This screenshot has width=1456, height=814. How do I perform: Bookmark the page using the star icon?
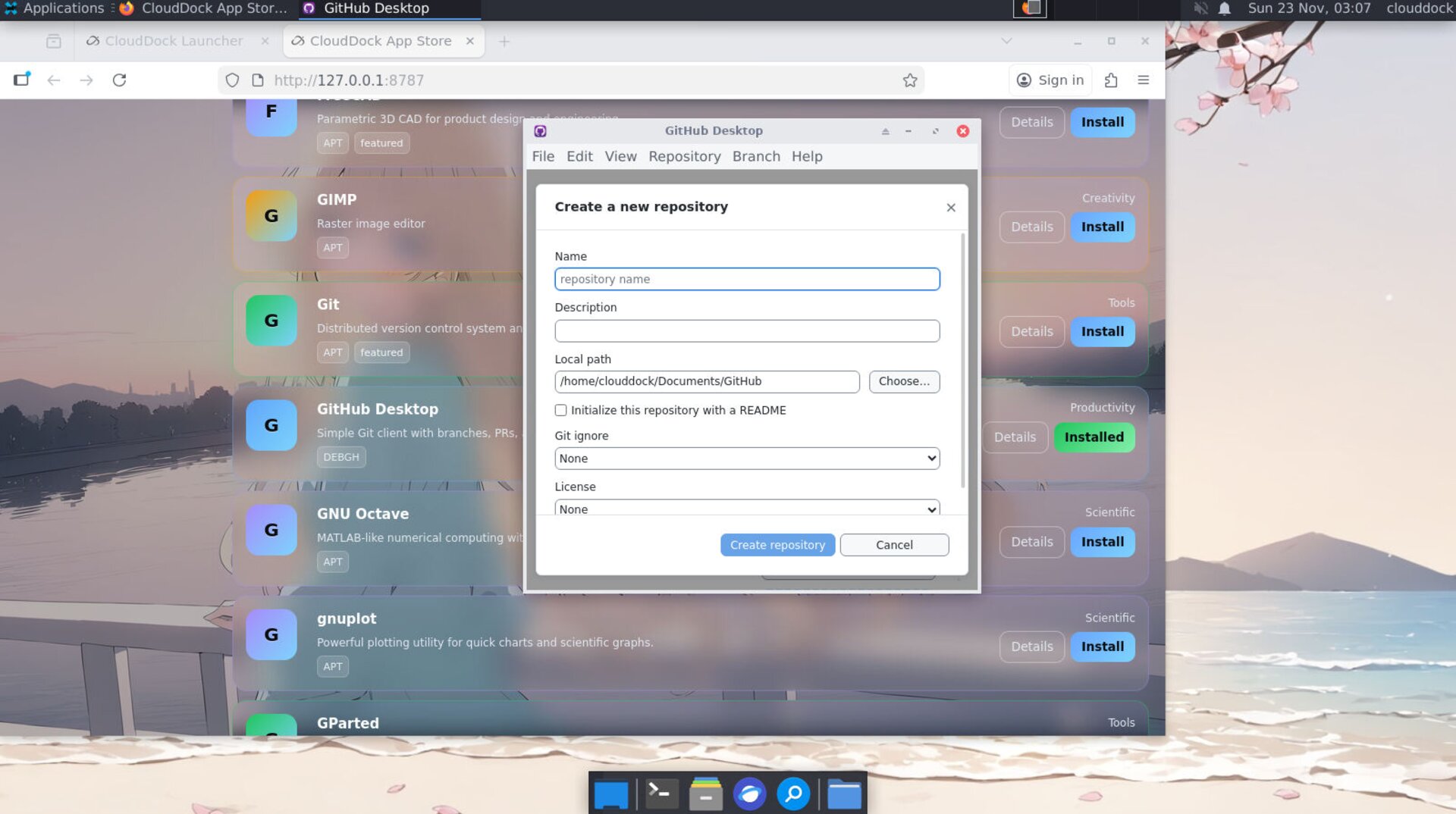[x=908, y=80]
